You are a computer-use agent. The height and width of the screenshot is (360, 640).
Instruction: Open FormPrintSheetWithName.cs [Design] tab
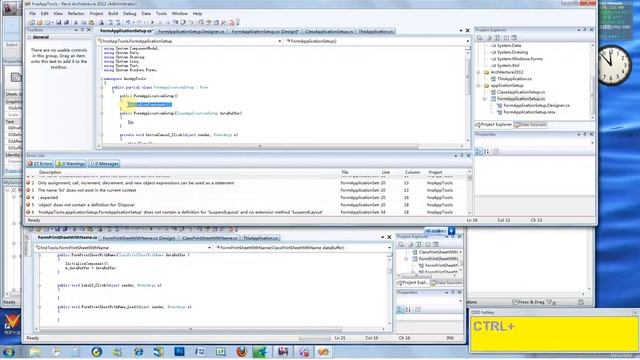[x=139, y=238]
